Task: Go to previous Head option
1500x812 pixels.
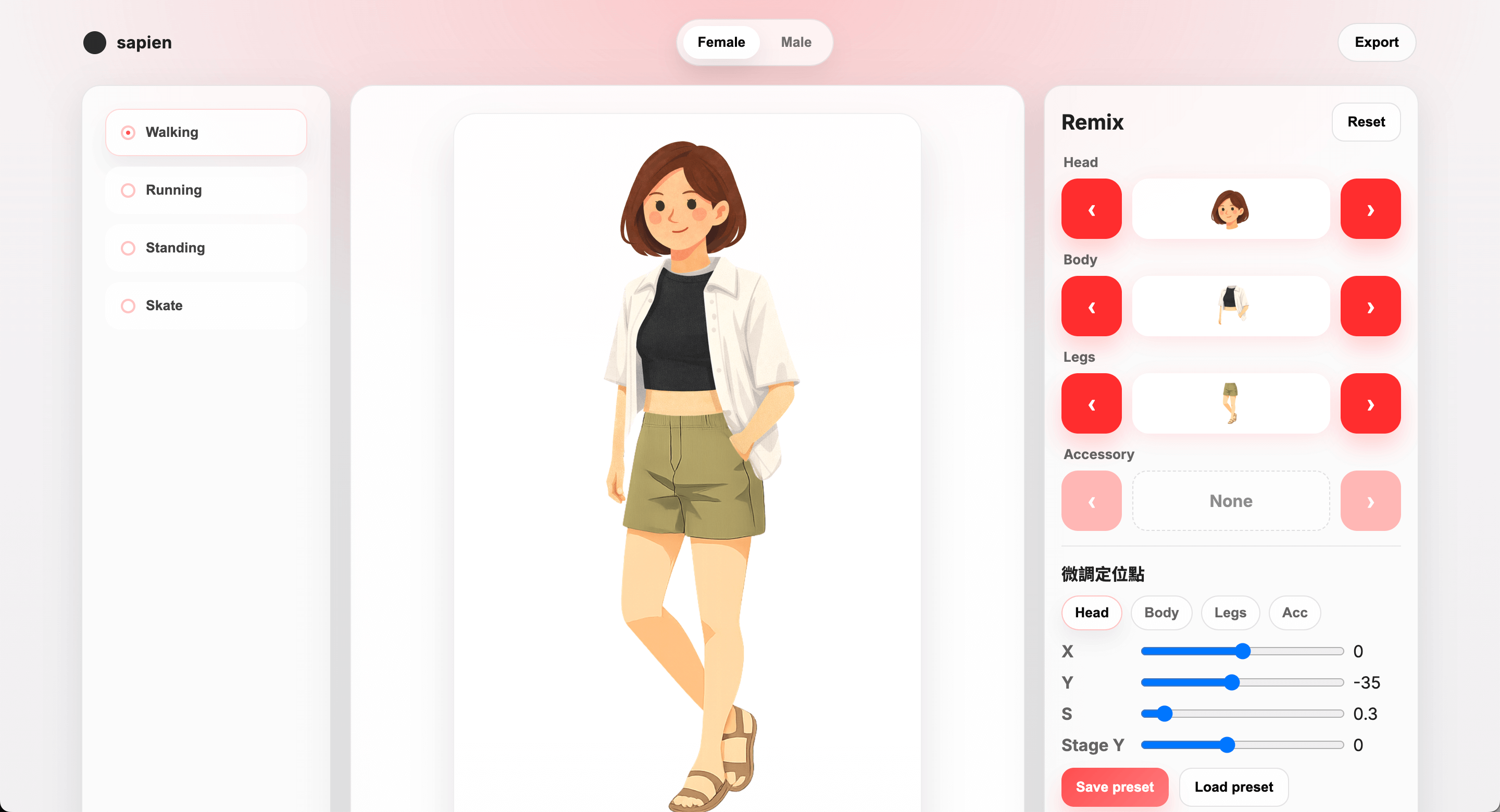Action: [1091, 209]
